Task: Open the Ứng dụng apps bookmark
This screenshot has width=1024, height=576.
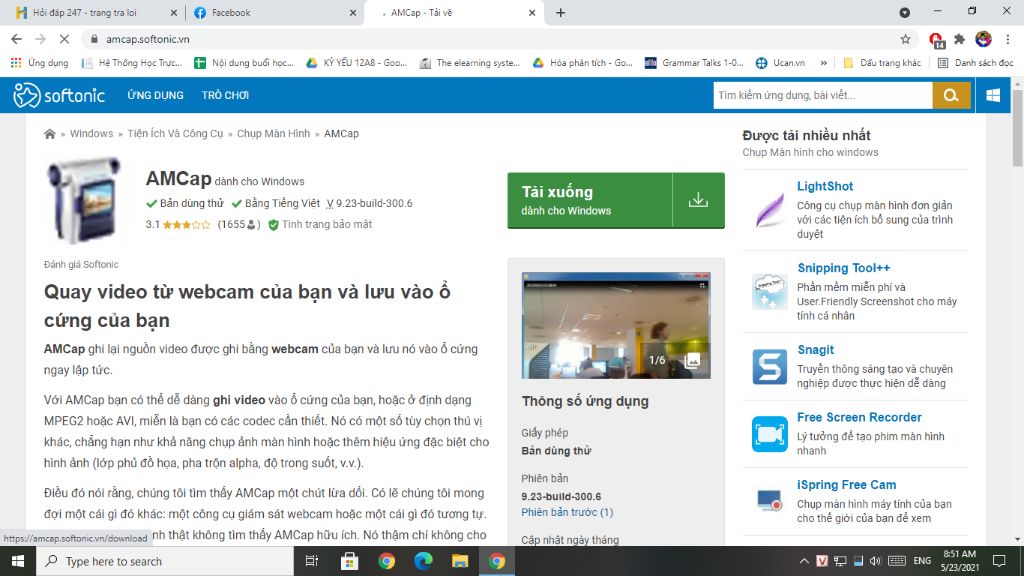Action: click(x=40, y=63)
